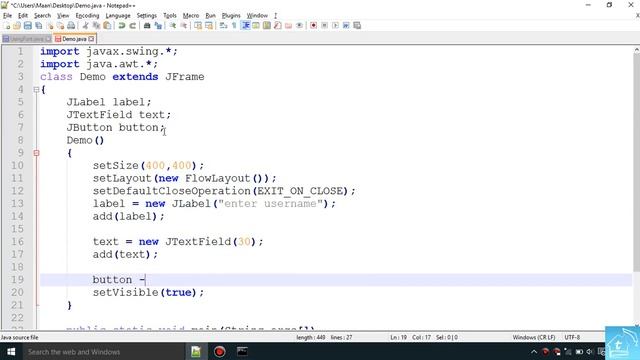
Task: Click the Command Prompt taskbar icon
Action: (242, 351)
